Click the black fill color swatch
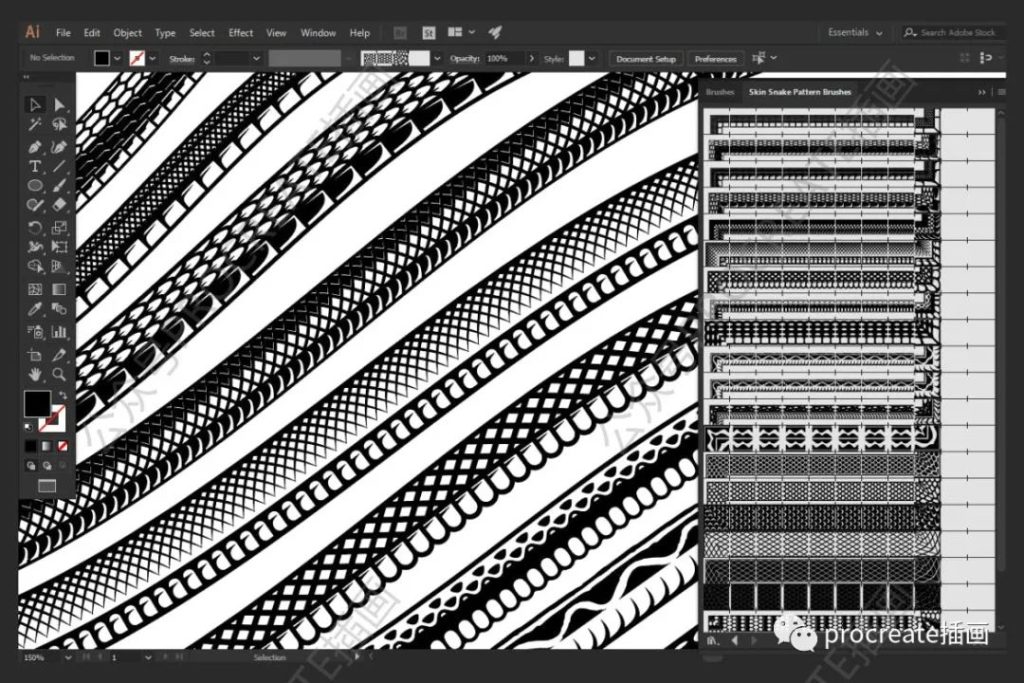The width and height of the screenshot is (1024, 683). pos(37,404)
